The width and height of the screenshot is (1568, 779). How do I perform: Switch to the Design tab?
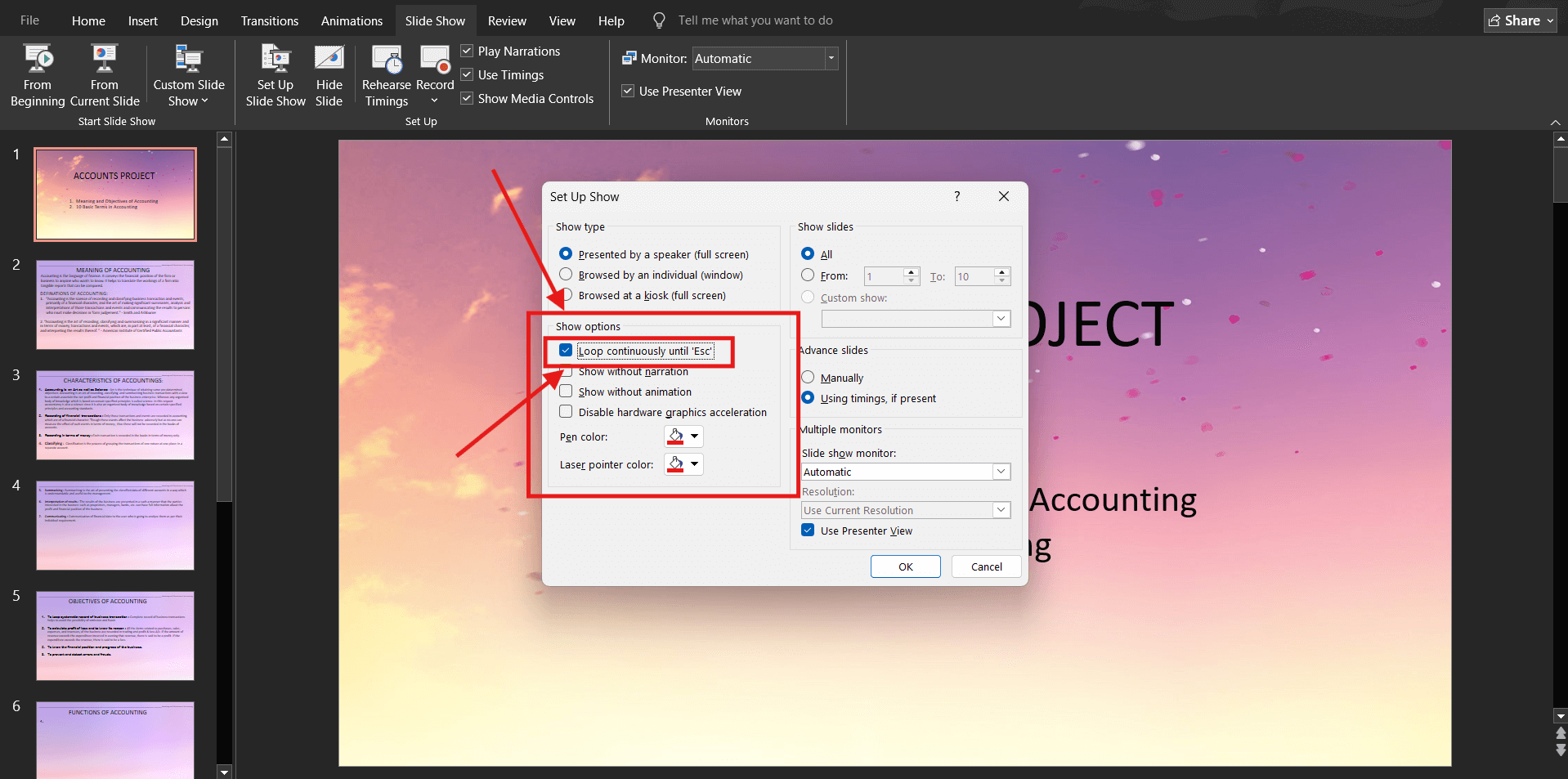(x=199, y=20)
